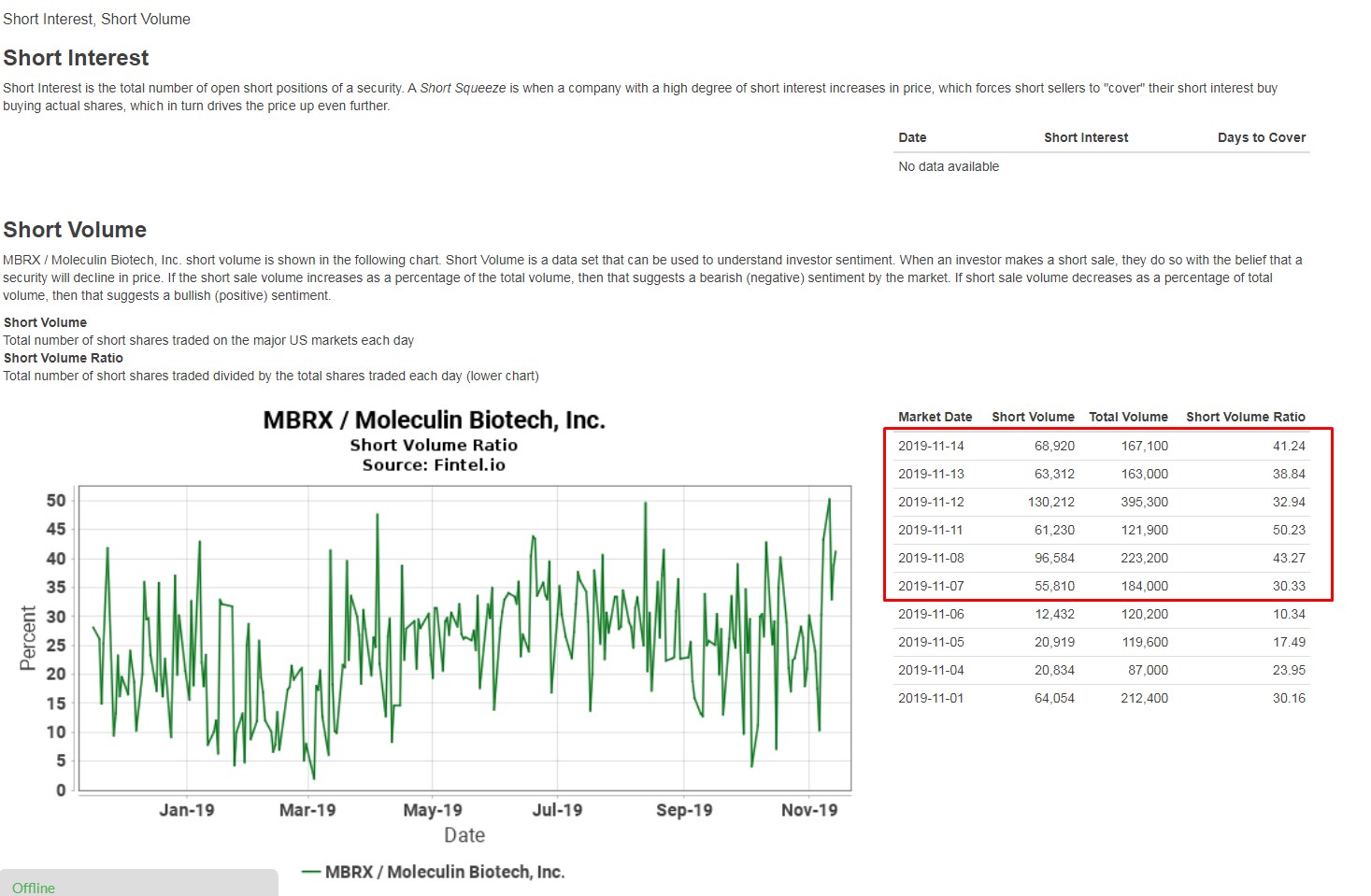Image resolution: width=1371 pixels, height=896 pixels.
Task: Click the Days to Cover column header
Action: pyautogui.click(x=1261, y=137)
